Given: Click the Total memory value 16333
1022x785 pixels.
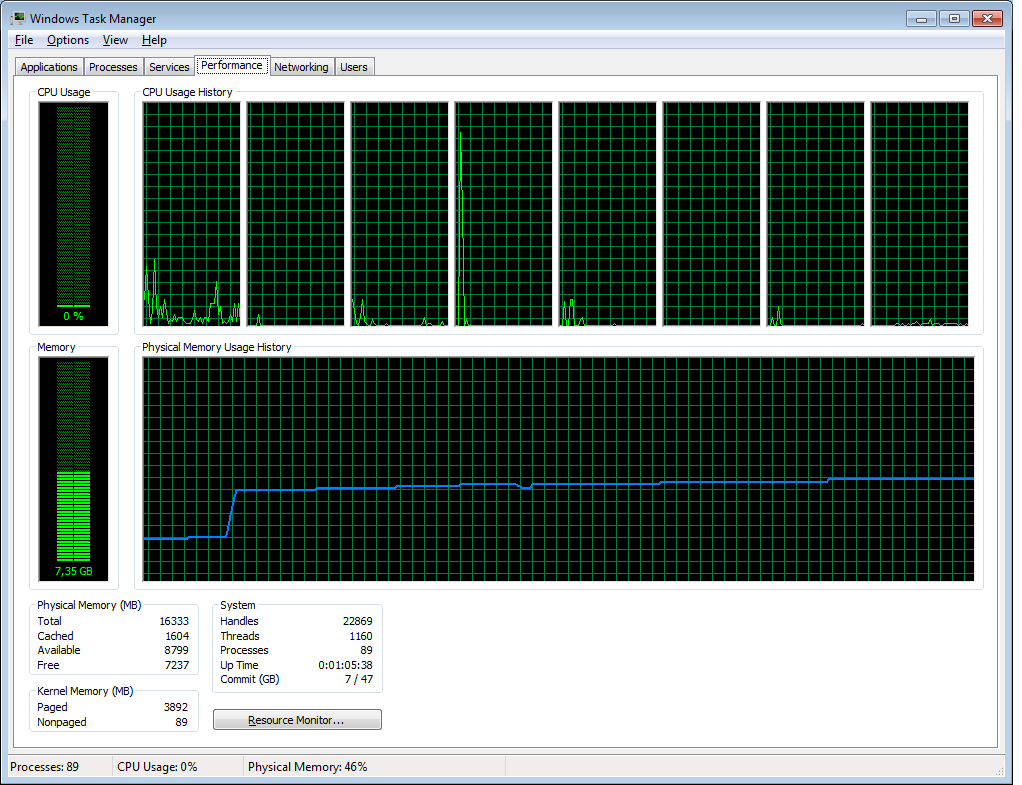Looking at the screenshot, I should click(x=174, y=621).
